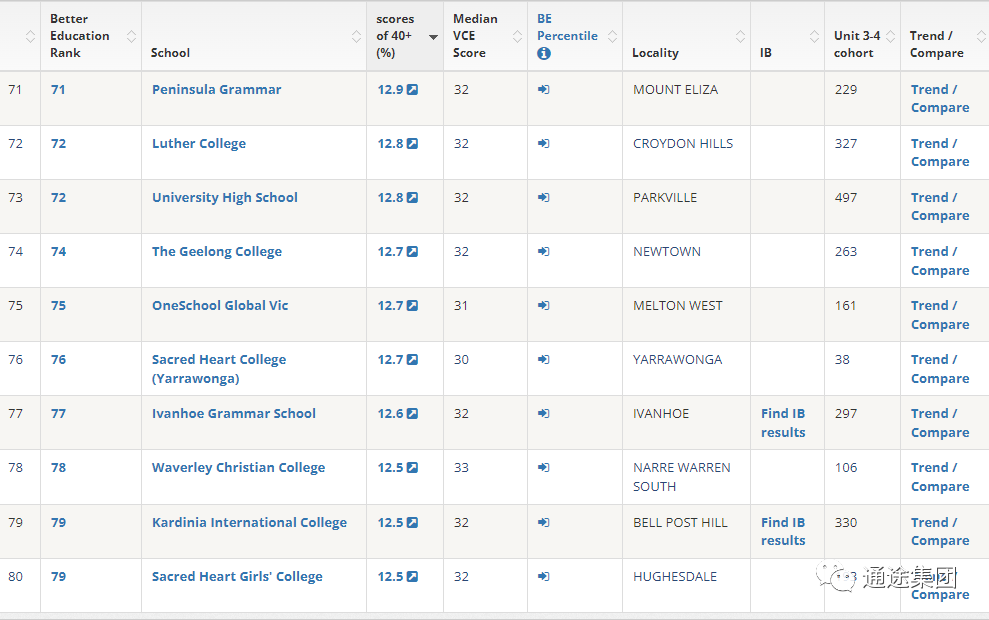
Task: Sort table by Better Education Rank
Action: pos(131,37)
